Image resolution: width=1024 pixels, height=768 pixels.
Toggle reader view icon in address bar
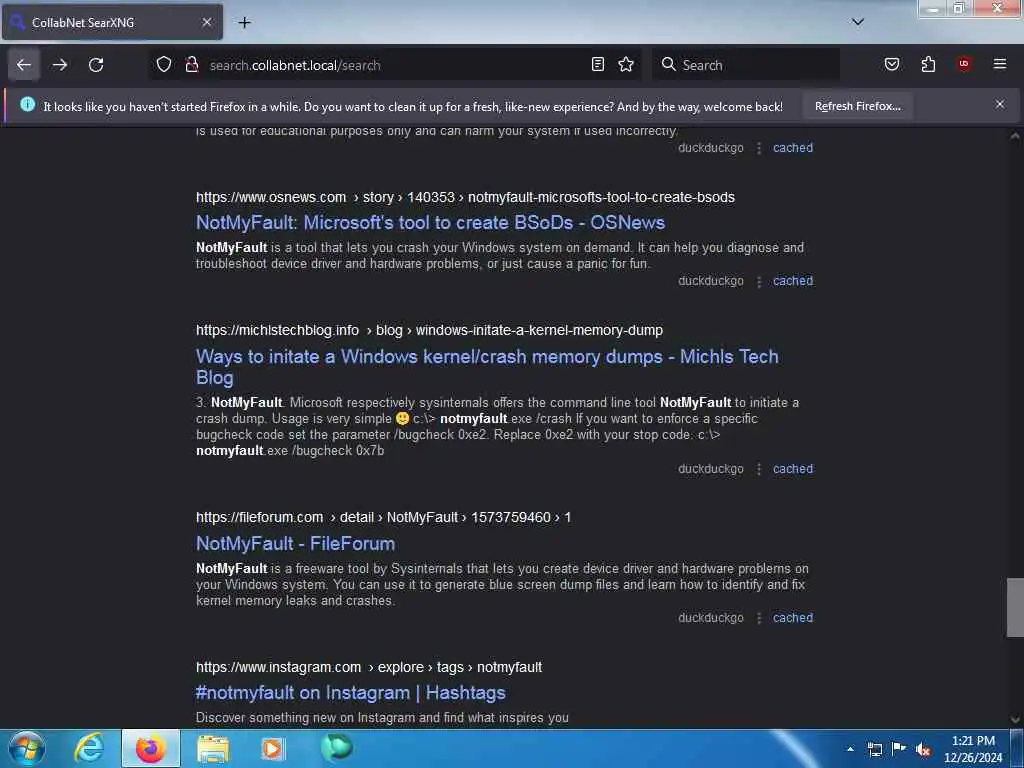598,65
